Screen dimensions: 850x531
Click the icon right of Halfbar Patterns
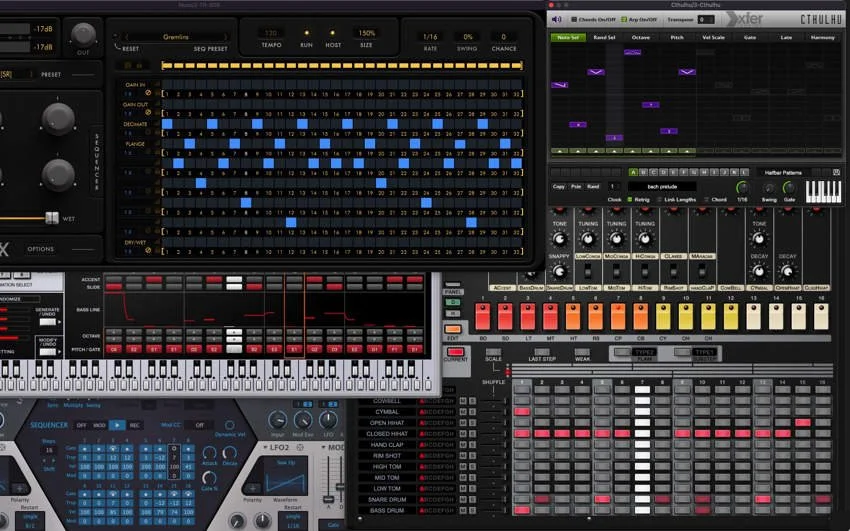click(836, 172)
